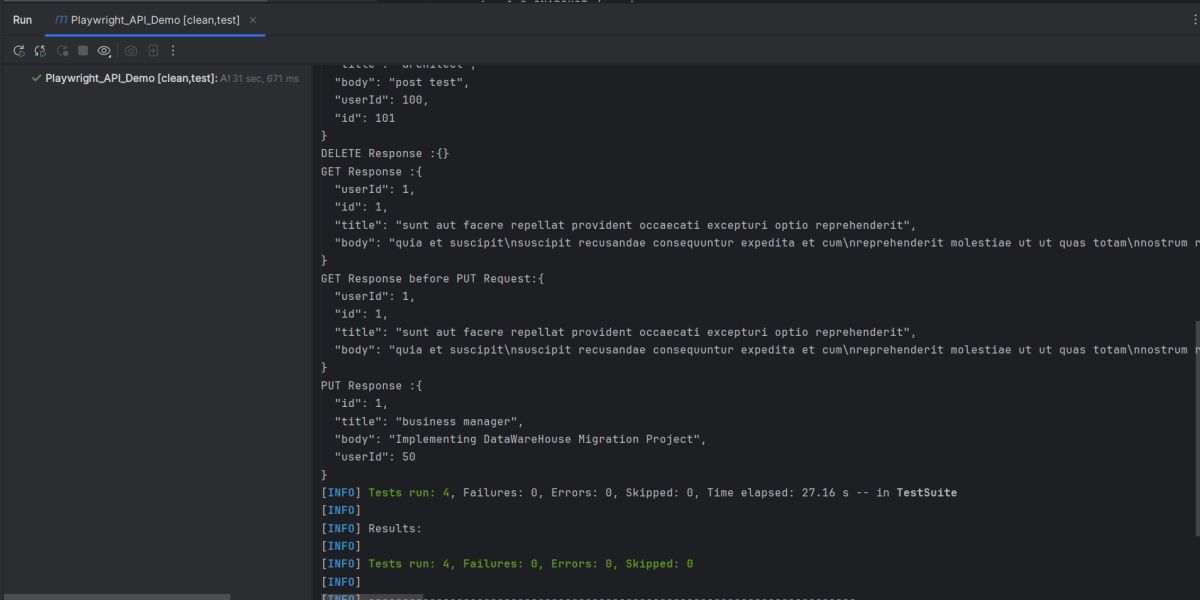
Task: Click the PUT Response line in console
Action: (x=371, y=386)
